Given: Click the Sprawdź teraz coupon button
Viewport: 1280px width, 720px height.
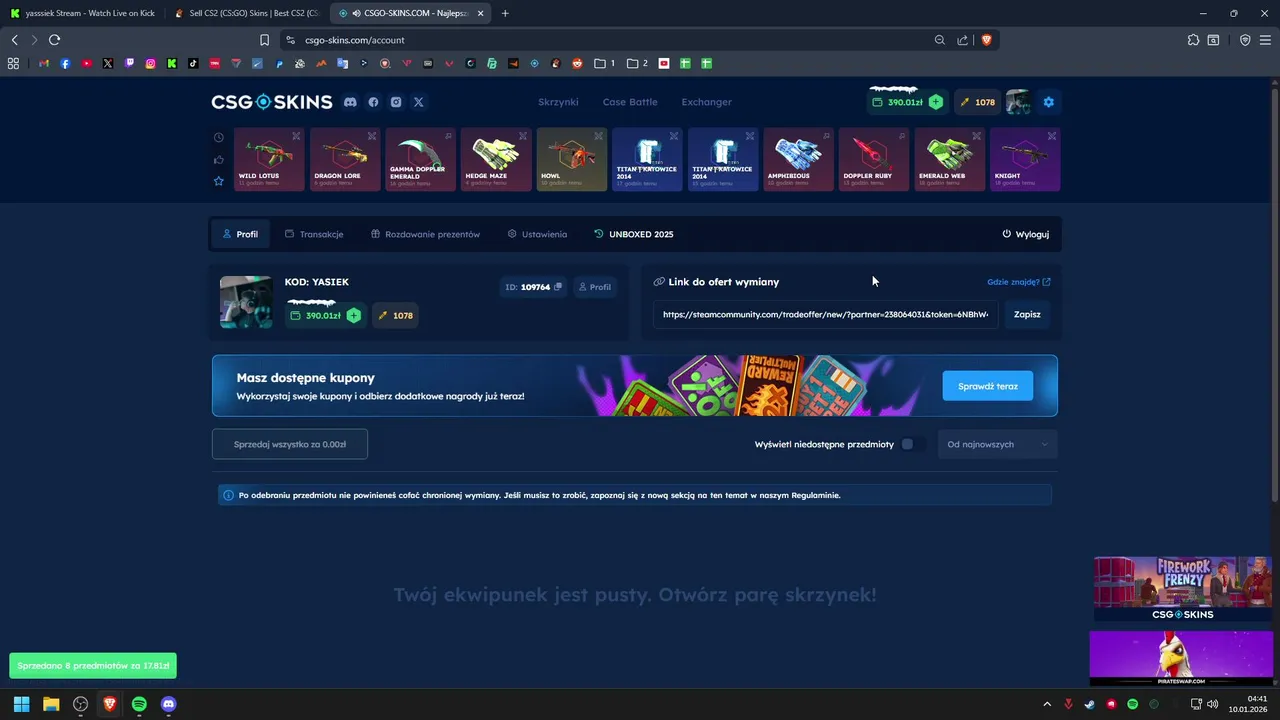Looking at the screenshot, I should point(988,386).
